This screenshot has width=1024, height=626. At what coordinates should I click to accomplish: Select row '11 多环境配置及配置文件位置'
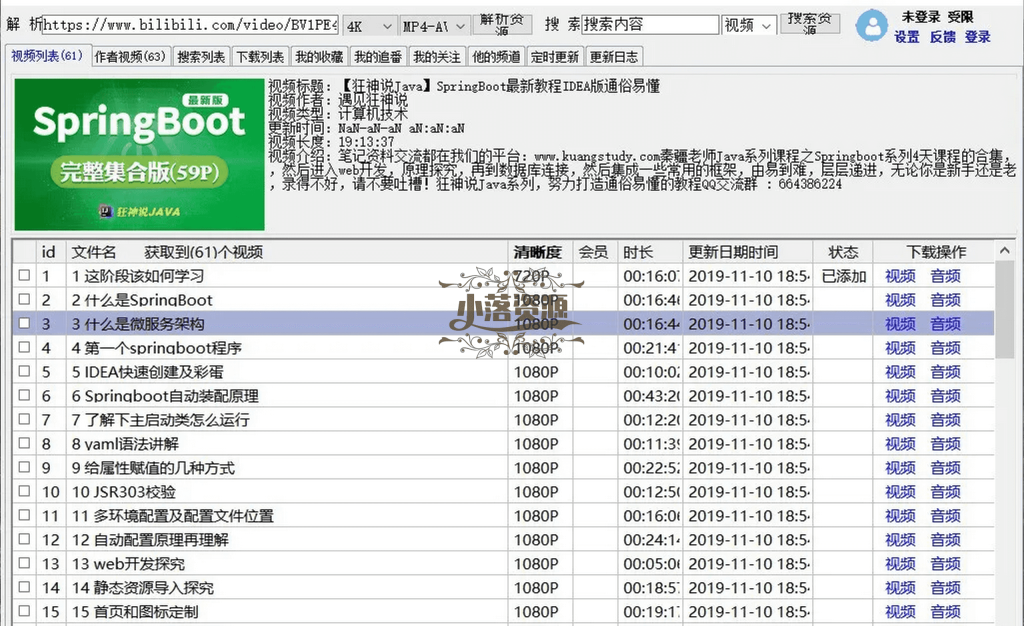[503, 516]
